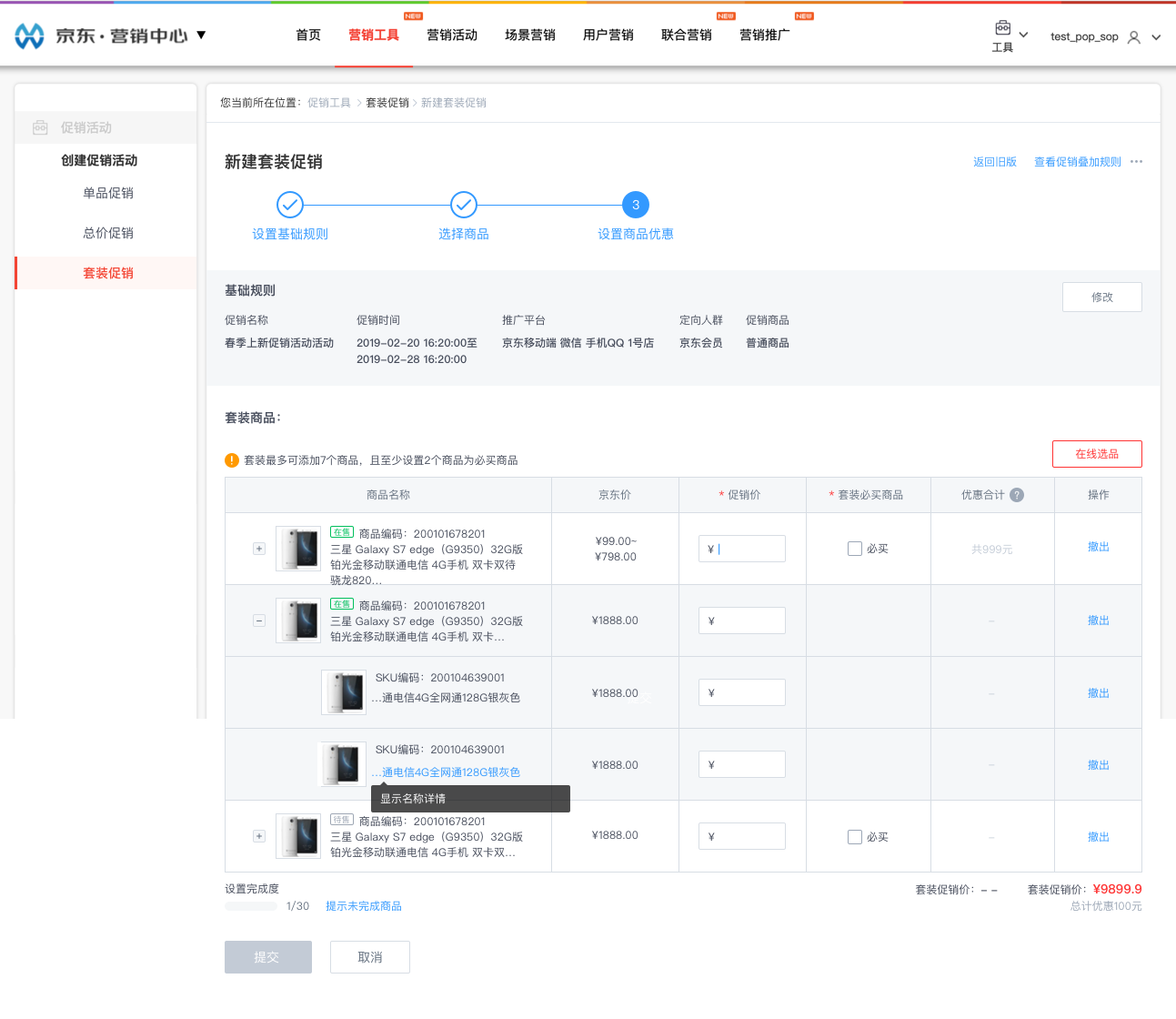Image resolution: width=1176 pixels, height=1019 pixels.
Task: Click 促销工具 breadcrumb link
Action: point(329,103)
